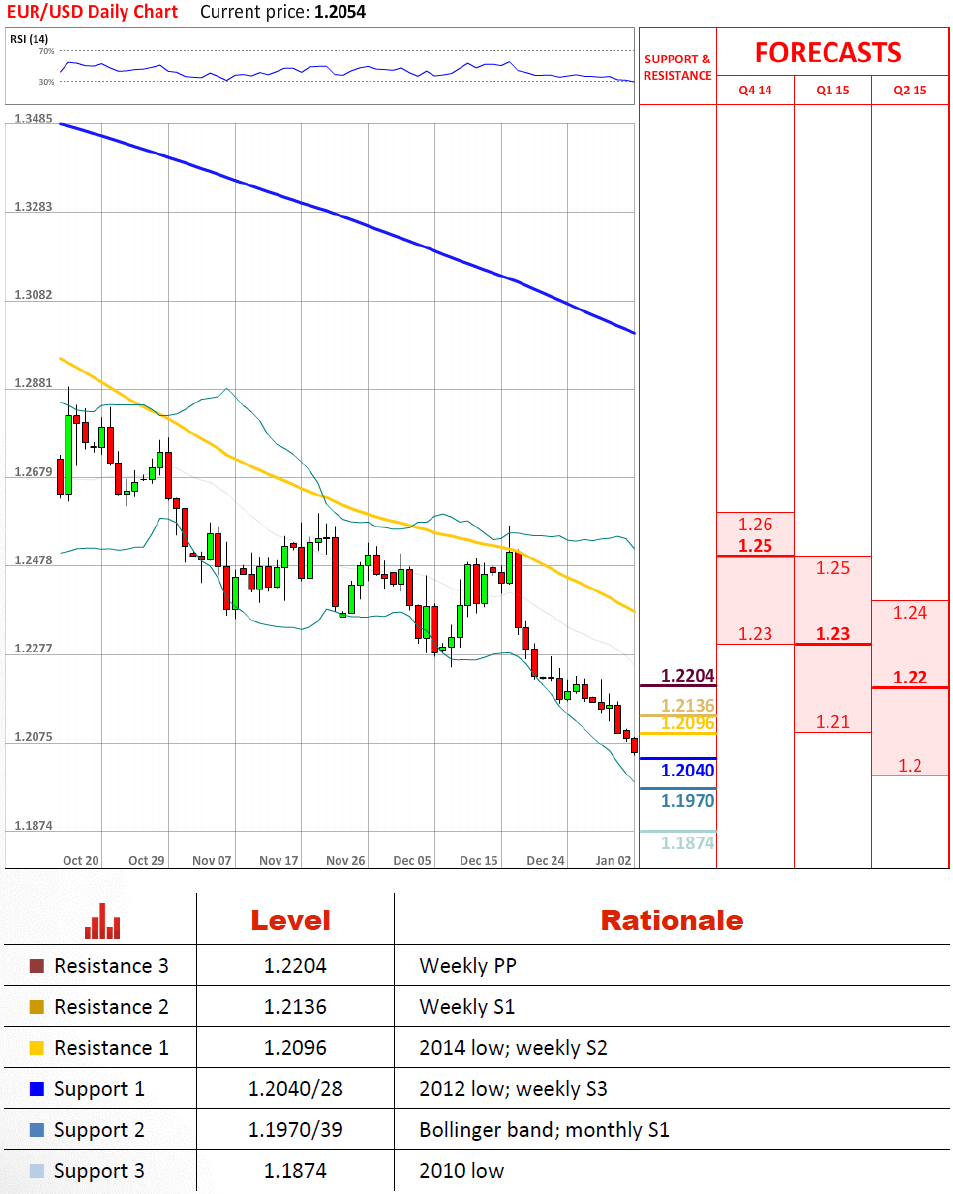Click the 1.2204 resistance level marker
Viewport: 953px width, 1194px height.
(687, 676)
